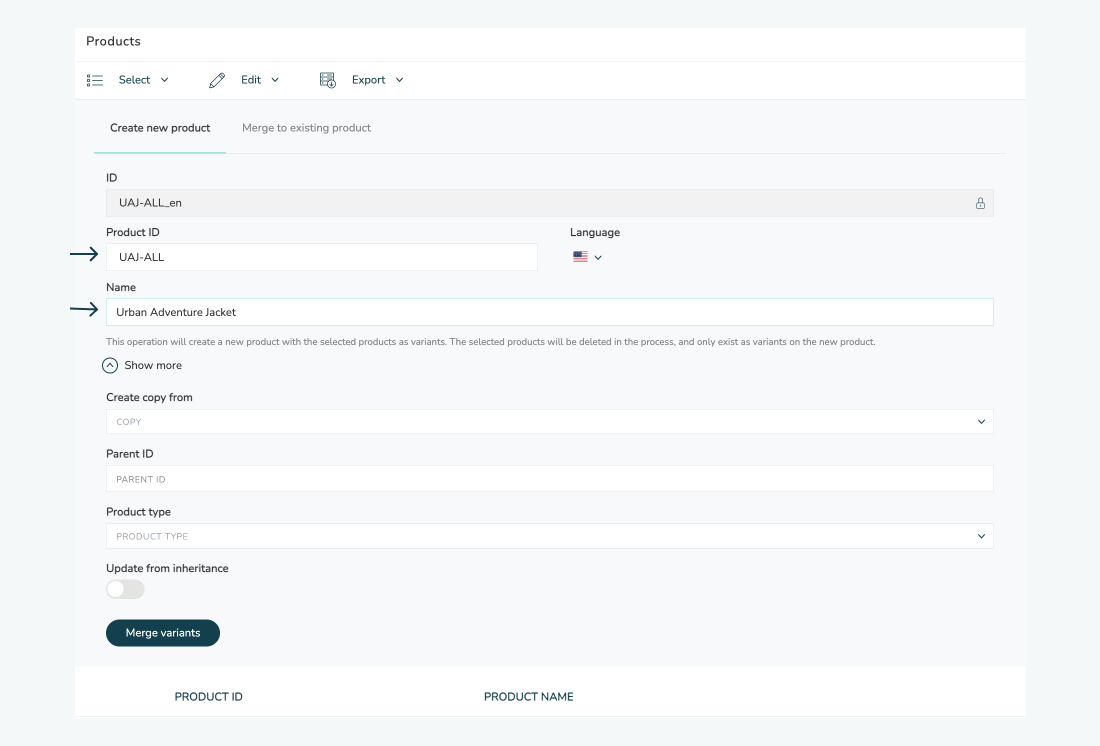This screenshot has height=746, width=1100.
Task: Focus the Name field with Urban Adventure Jacket
Action: click(x=549, y=312)
